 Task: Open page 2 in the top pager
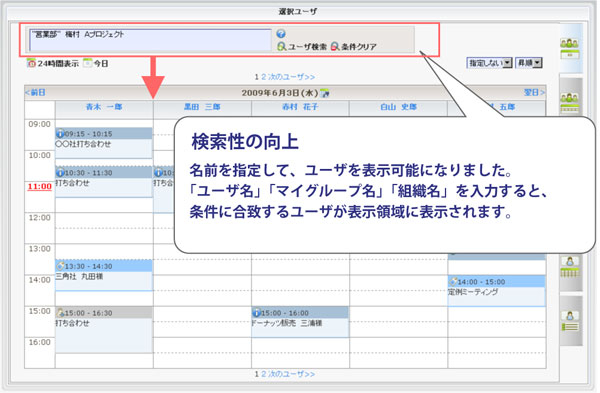[x=263, y=77]
